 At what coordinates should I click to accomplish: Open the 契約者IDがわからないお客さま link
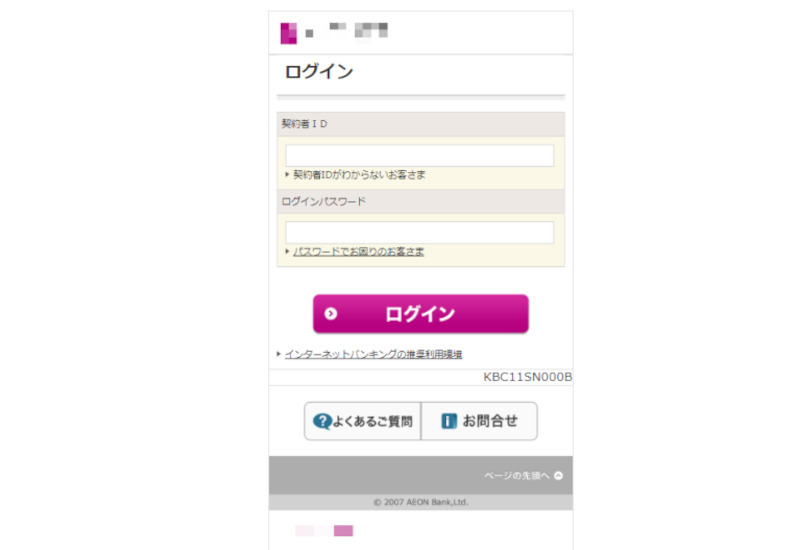[x=359, y=174]
